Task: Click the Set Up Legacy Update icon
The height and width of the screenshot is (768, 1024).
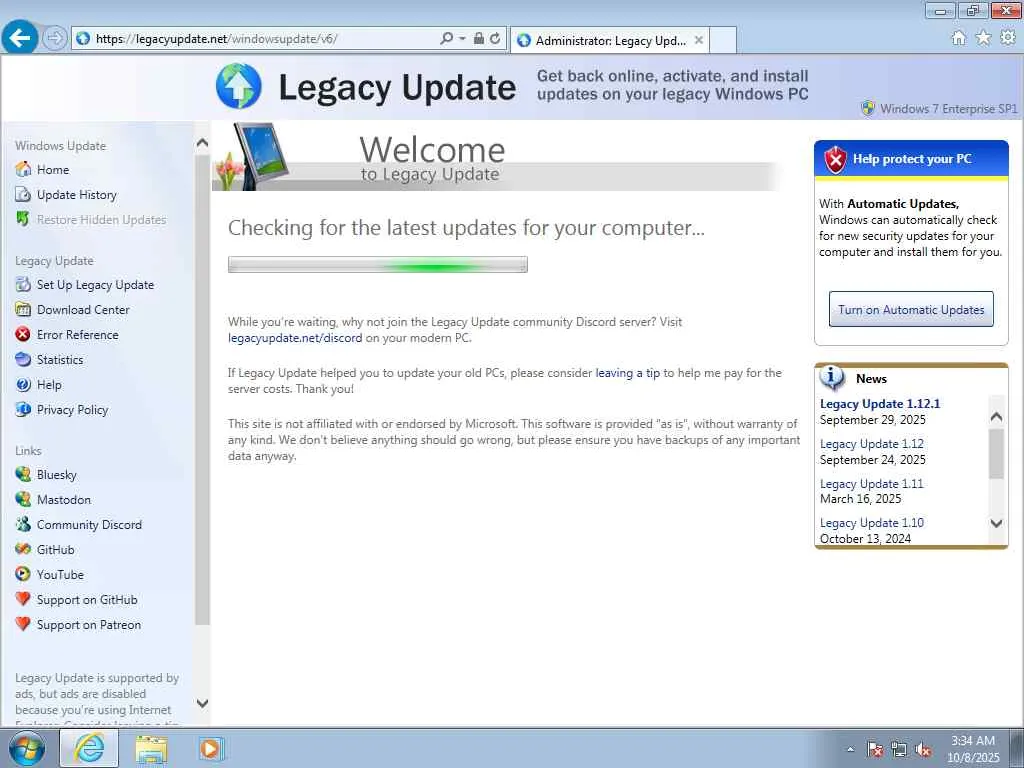Action: [x=23, y=285]
